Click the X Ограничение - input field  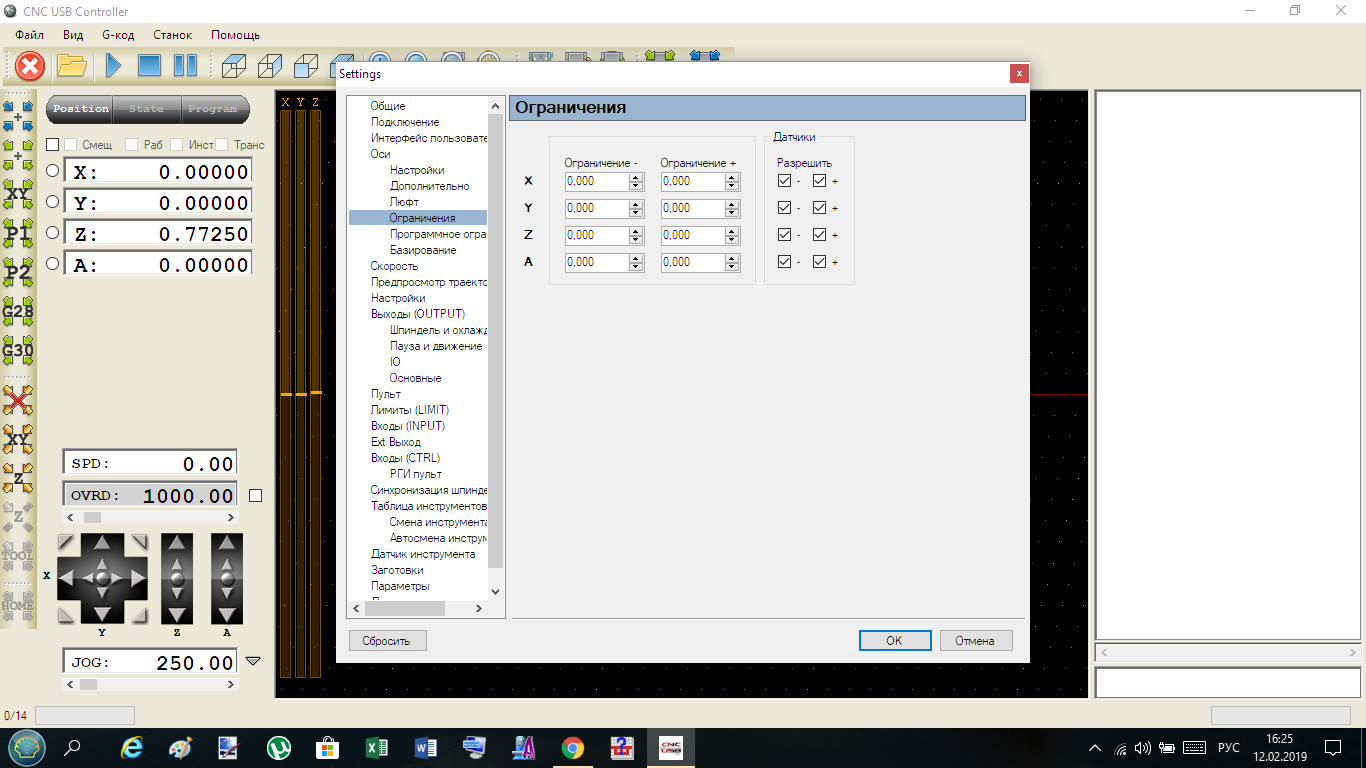pos(597,181)
